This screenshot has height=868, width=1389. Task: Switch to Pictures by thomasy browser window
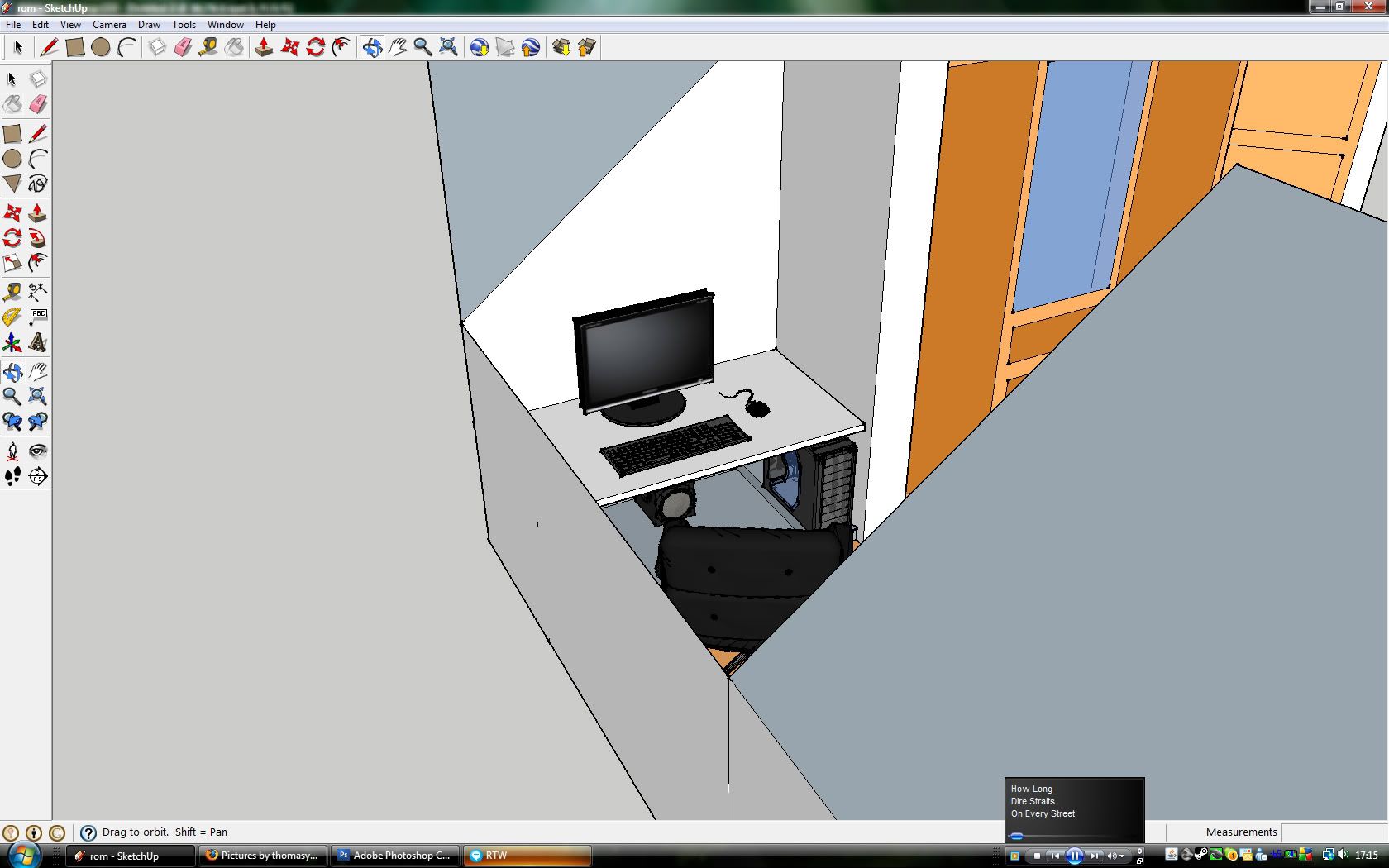tap(263, 856)
